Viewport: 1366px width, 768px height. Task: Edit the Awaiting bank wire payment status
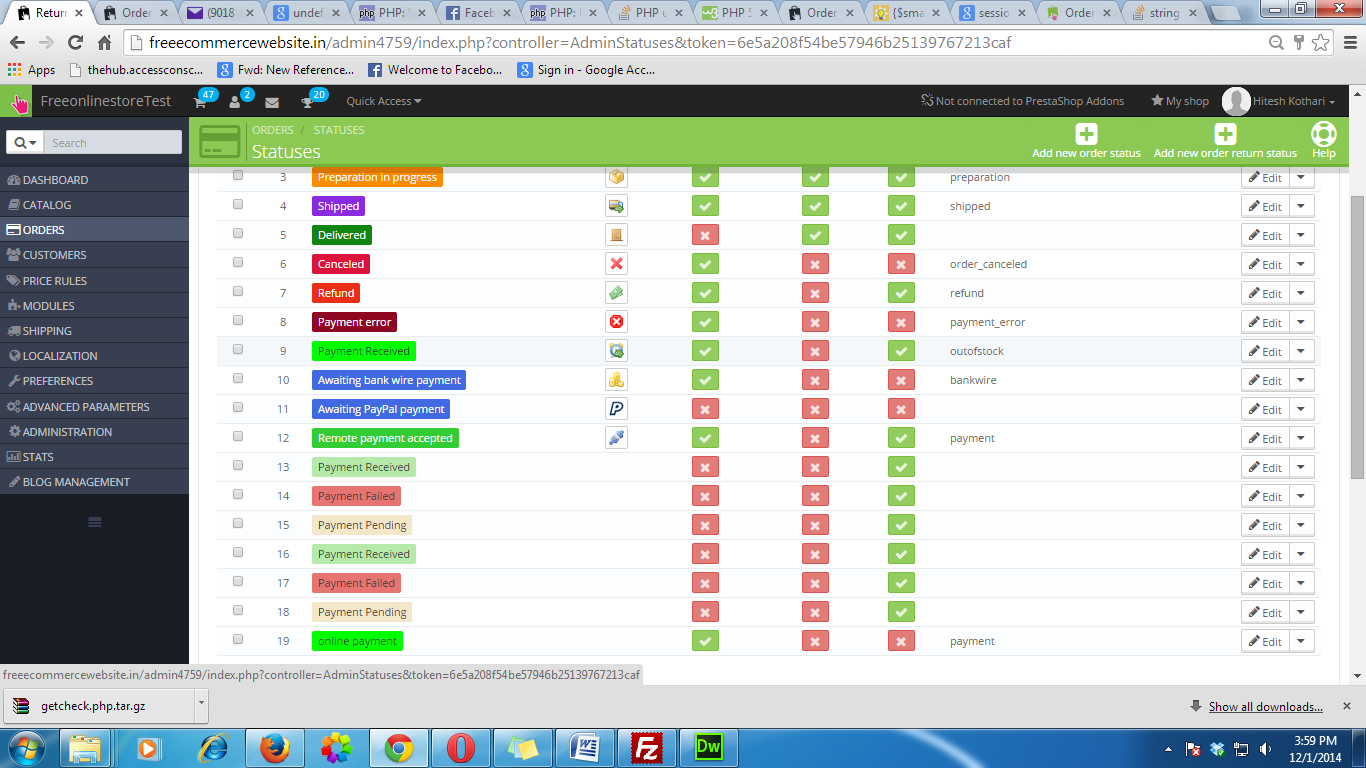pos(1265,380)
